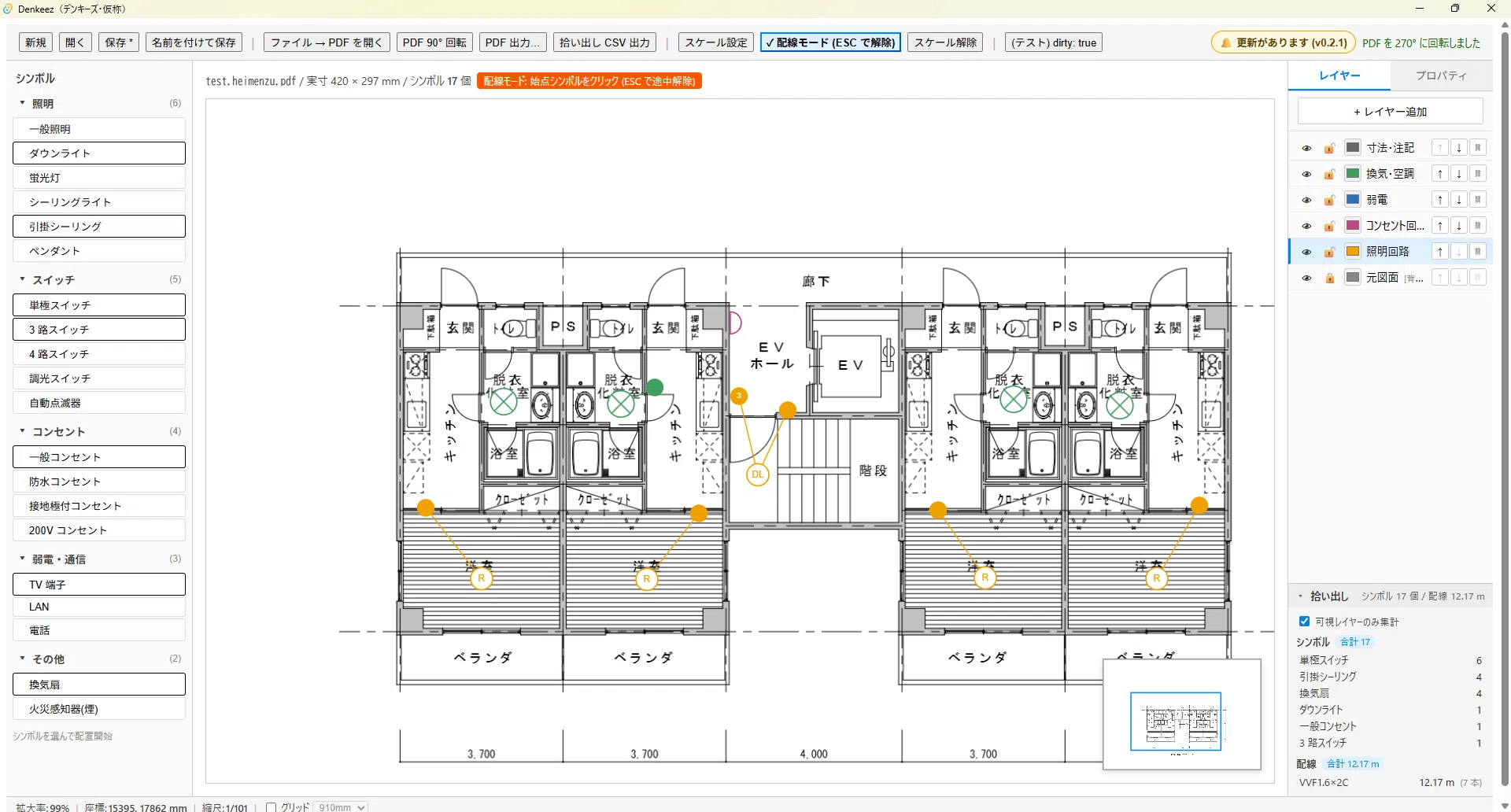Image resolution: width=1511 pixels, height=812 pixels.
Task: Toggle visibility of the 換気・空調 layer
Action: [x=1306, y=174]
